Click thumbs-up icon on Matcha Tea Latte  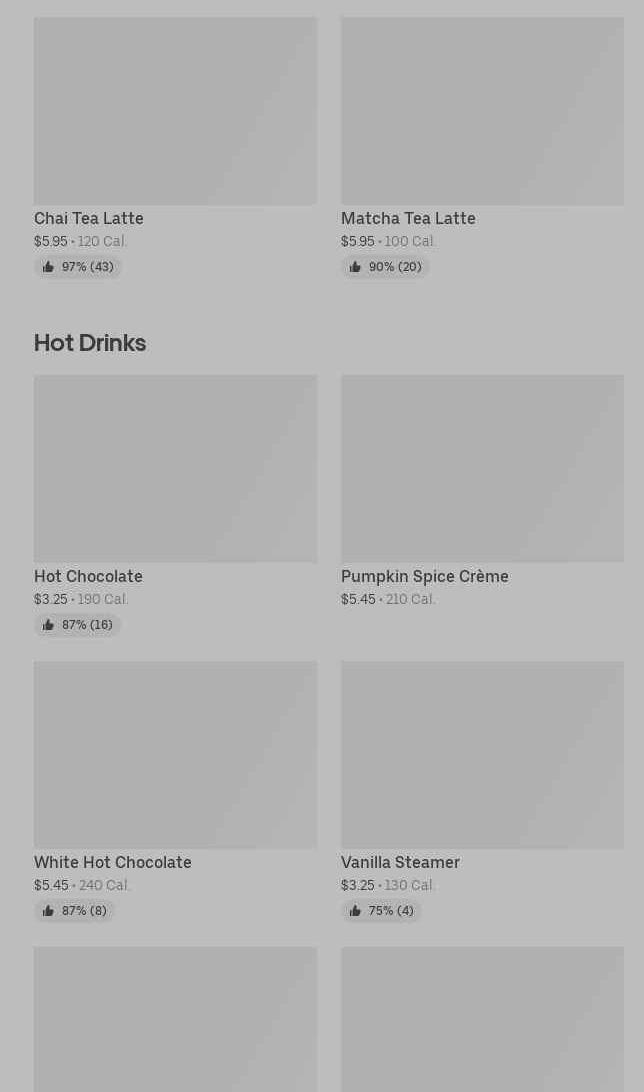(x=355, y=267)
